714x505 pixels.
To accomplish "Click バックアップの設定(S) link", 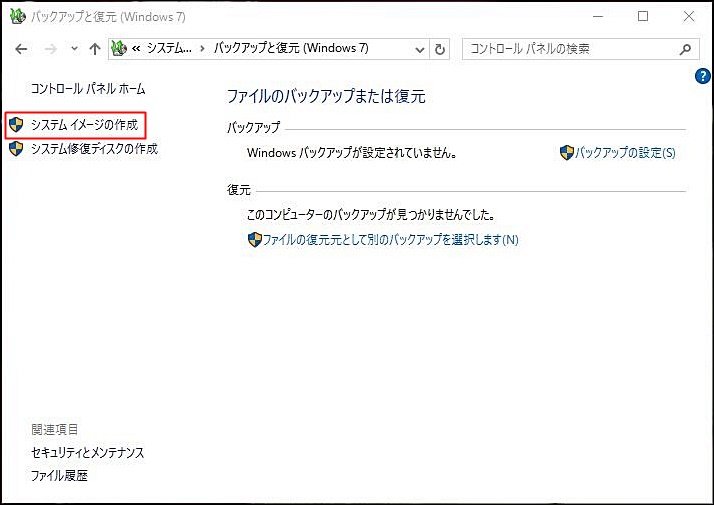I will pos(625,153).
